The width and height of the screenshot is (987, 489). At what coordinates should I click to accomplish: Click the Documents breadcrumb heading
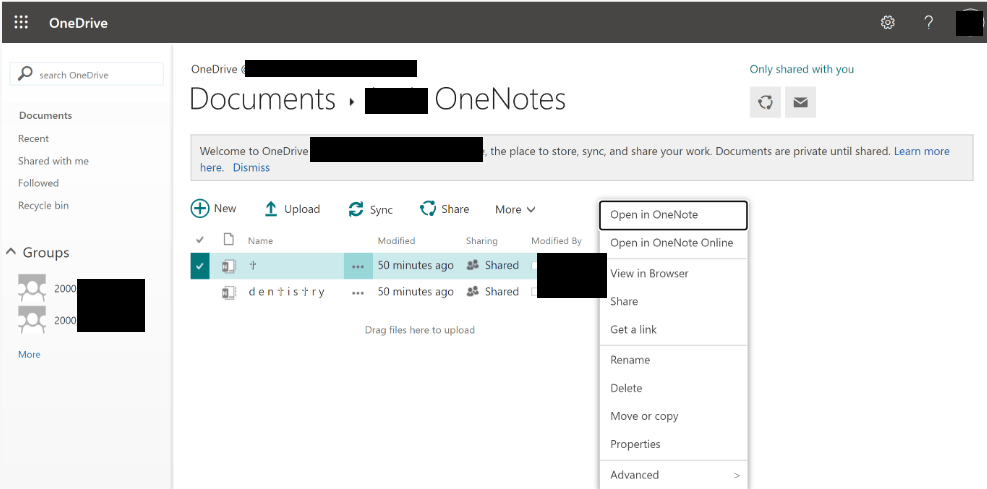pyautogui.click(x=262, y=99)
